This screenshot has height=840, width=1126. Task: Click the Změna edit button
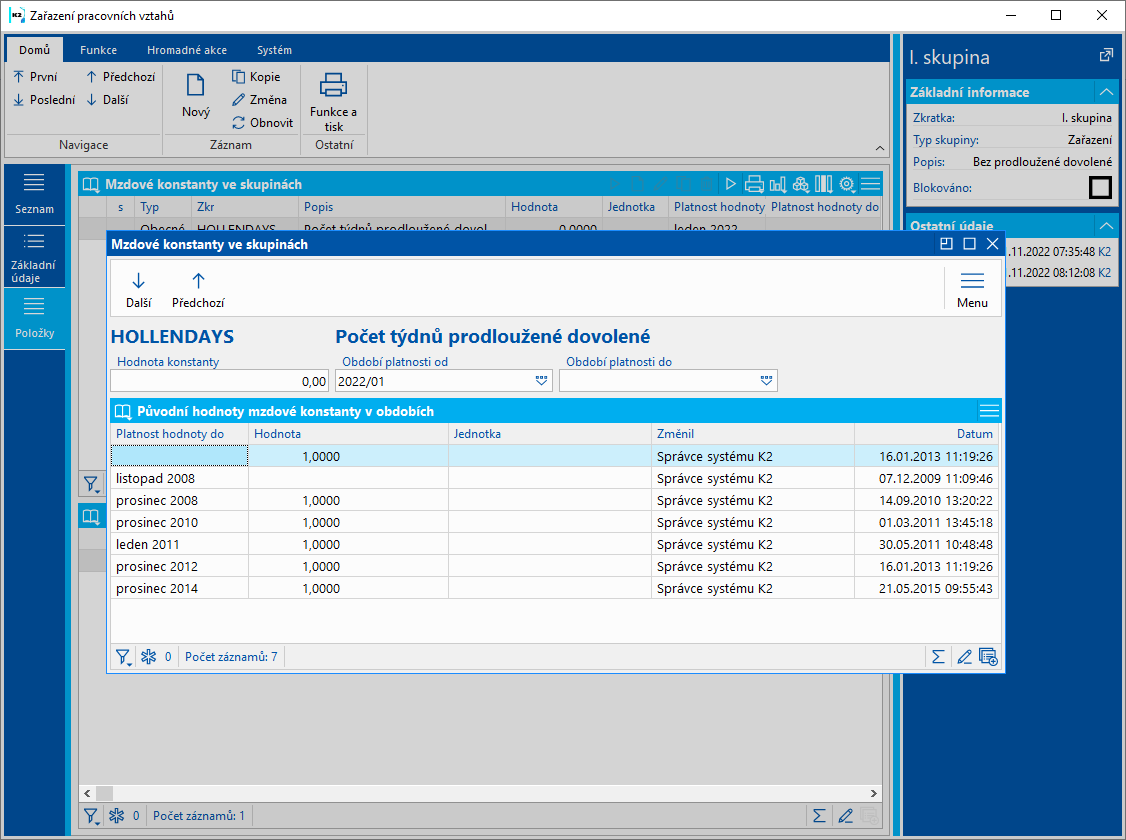259,100
